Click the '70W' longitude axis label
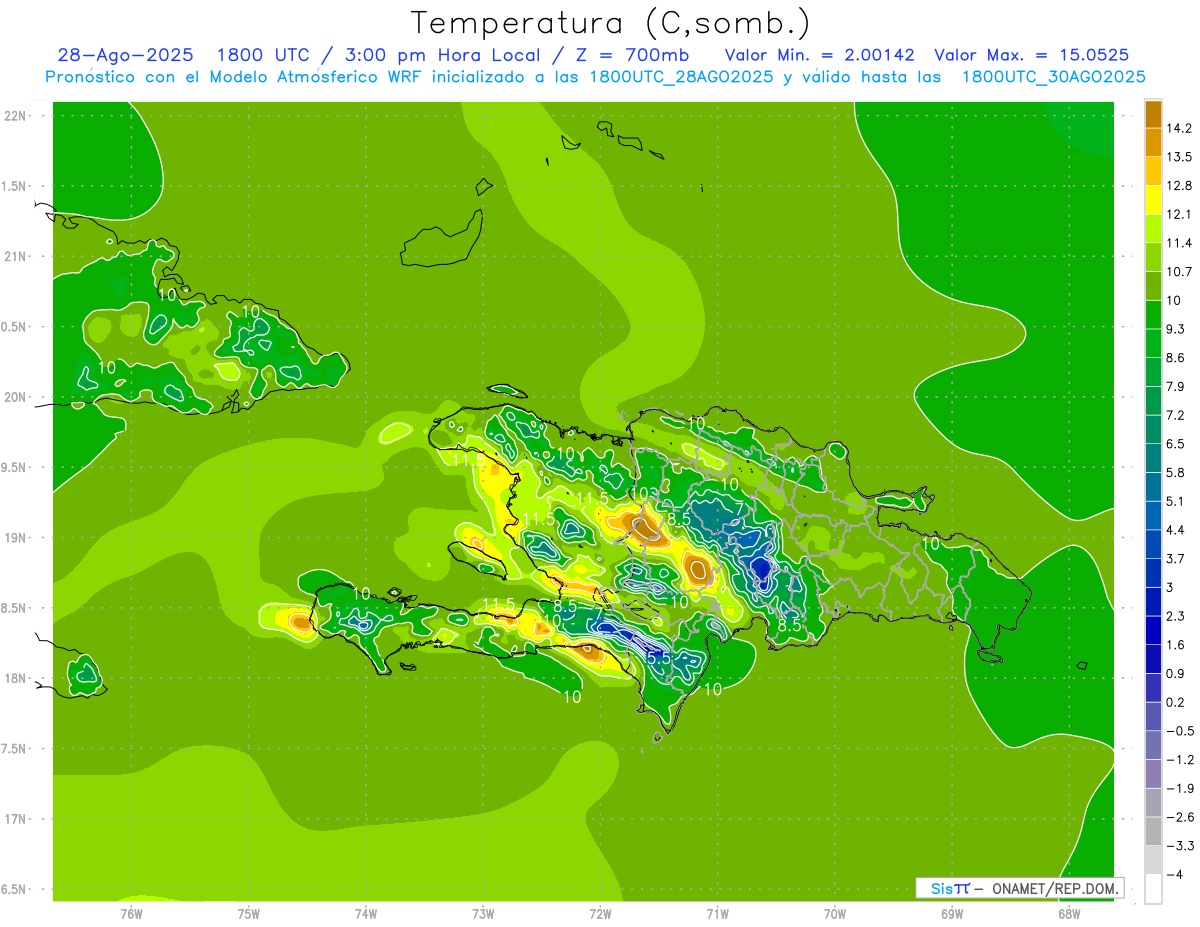This screenshot has height=927, width=1200. pos(835,914)
